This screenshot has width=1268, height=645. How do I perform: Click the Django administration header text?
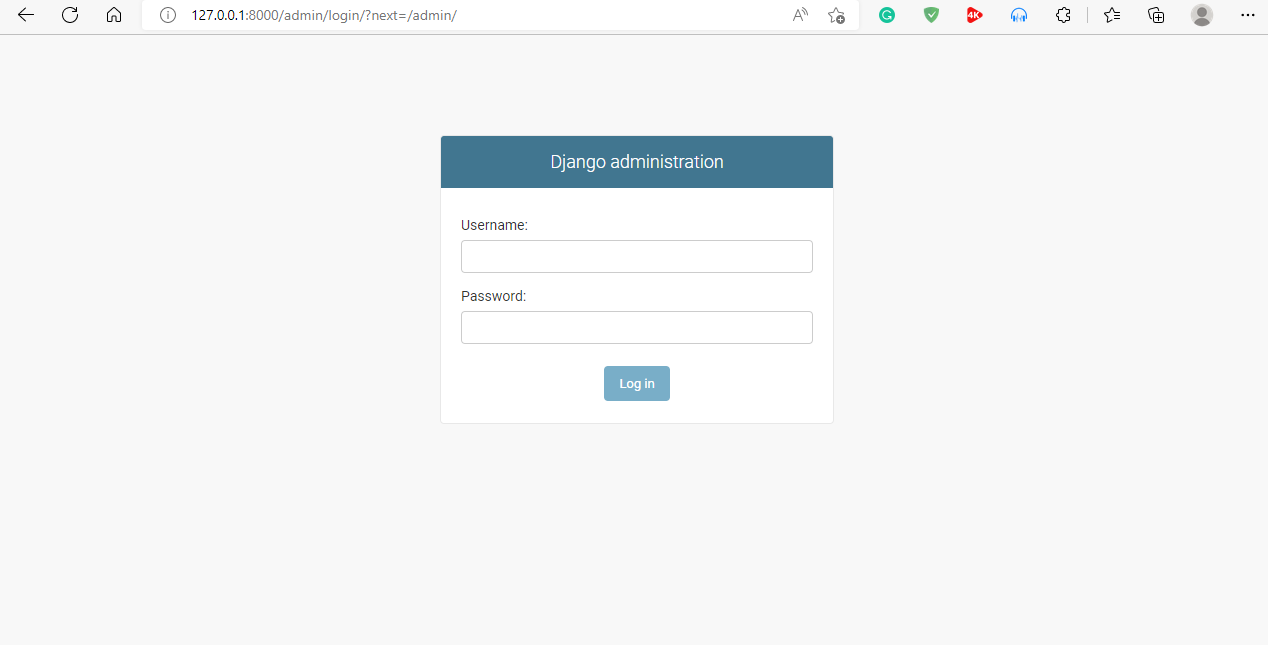pos(637,162)
